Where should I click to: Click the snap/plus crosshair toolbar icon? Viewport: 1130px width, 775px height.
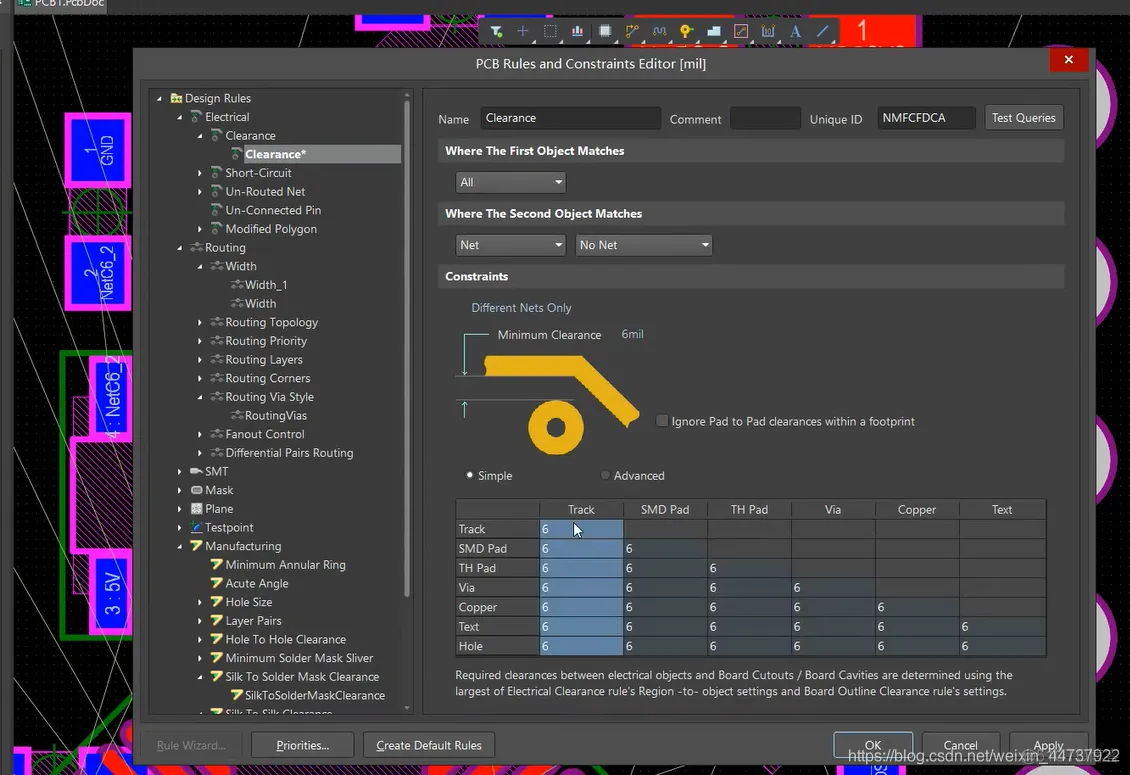click(522, 31)
